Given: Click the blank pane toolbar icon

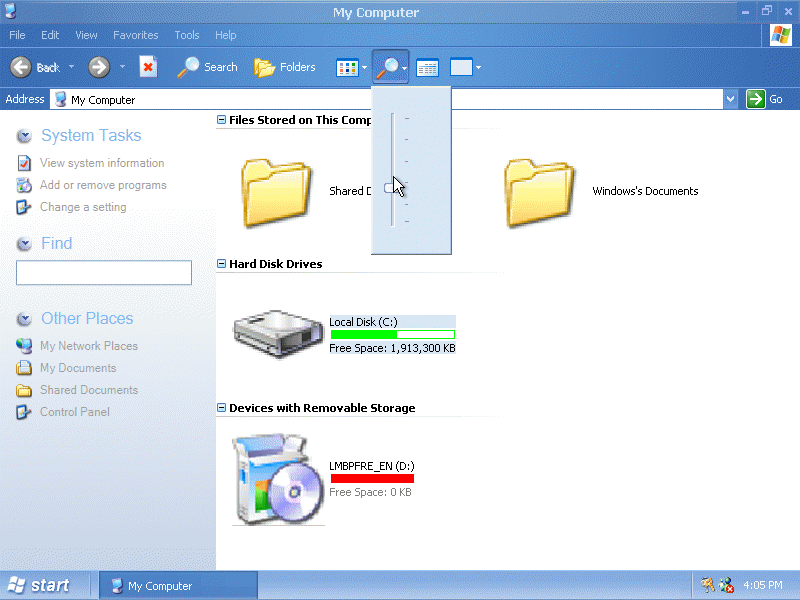Looking at the screenshot, I should 461,67.
